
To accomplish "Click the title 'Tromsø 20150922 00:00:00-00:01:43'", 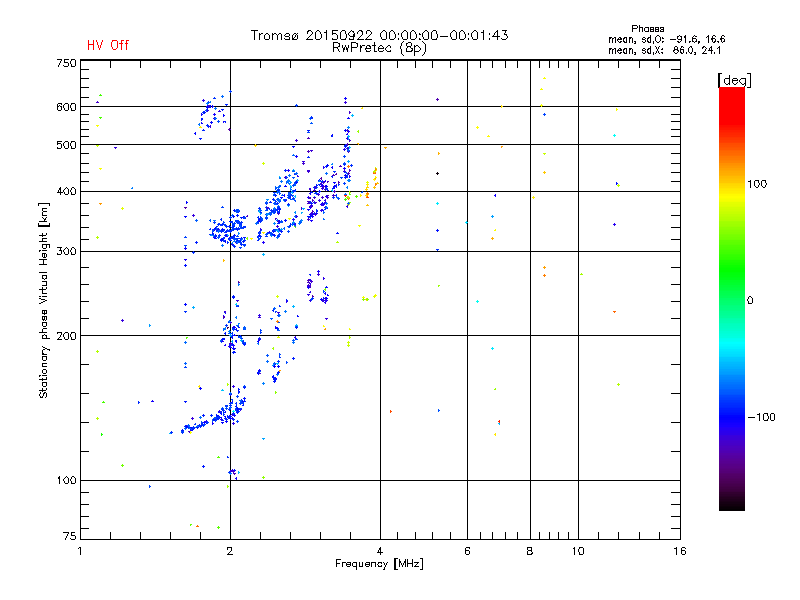I will pyautogui.click(x=379, y=35).
